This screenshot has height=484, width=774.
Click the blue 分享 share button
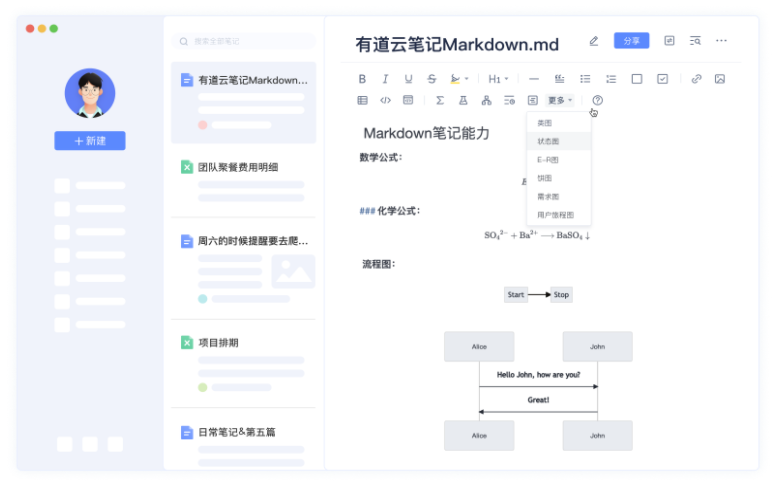(x=631, y=40)
